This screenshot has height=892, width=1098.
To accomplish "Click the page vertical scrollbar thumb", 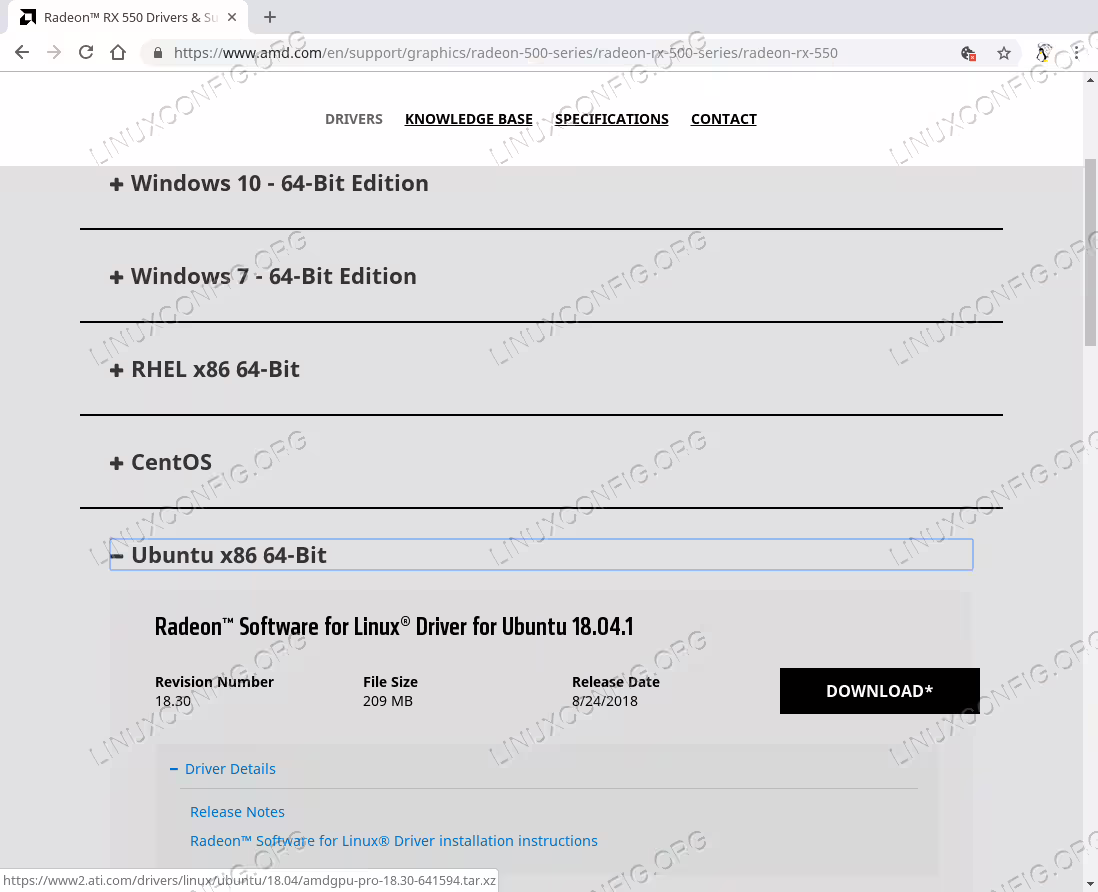I will (x=1090, y=252).
